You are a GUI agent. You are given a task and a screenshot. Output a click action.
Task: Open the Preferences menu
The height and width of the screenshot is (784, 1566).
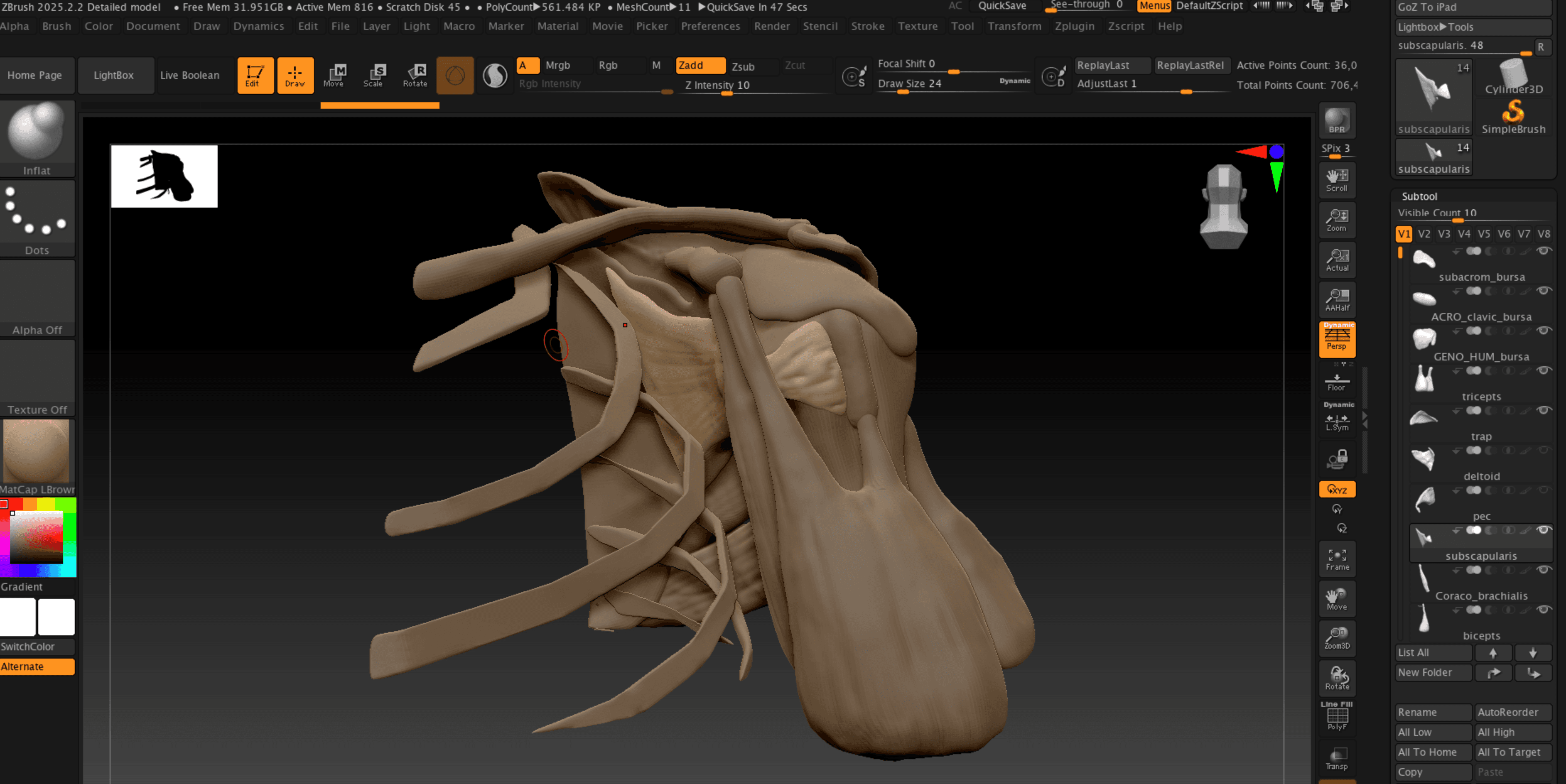[710, 26]
